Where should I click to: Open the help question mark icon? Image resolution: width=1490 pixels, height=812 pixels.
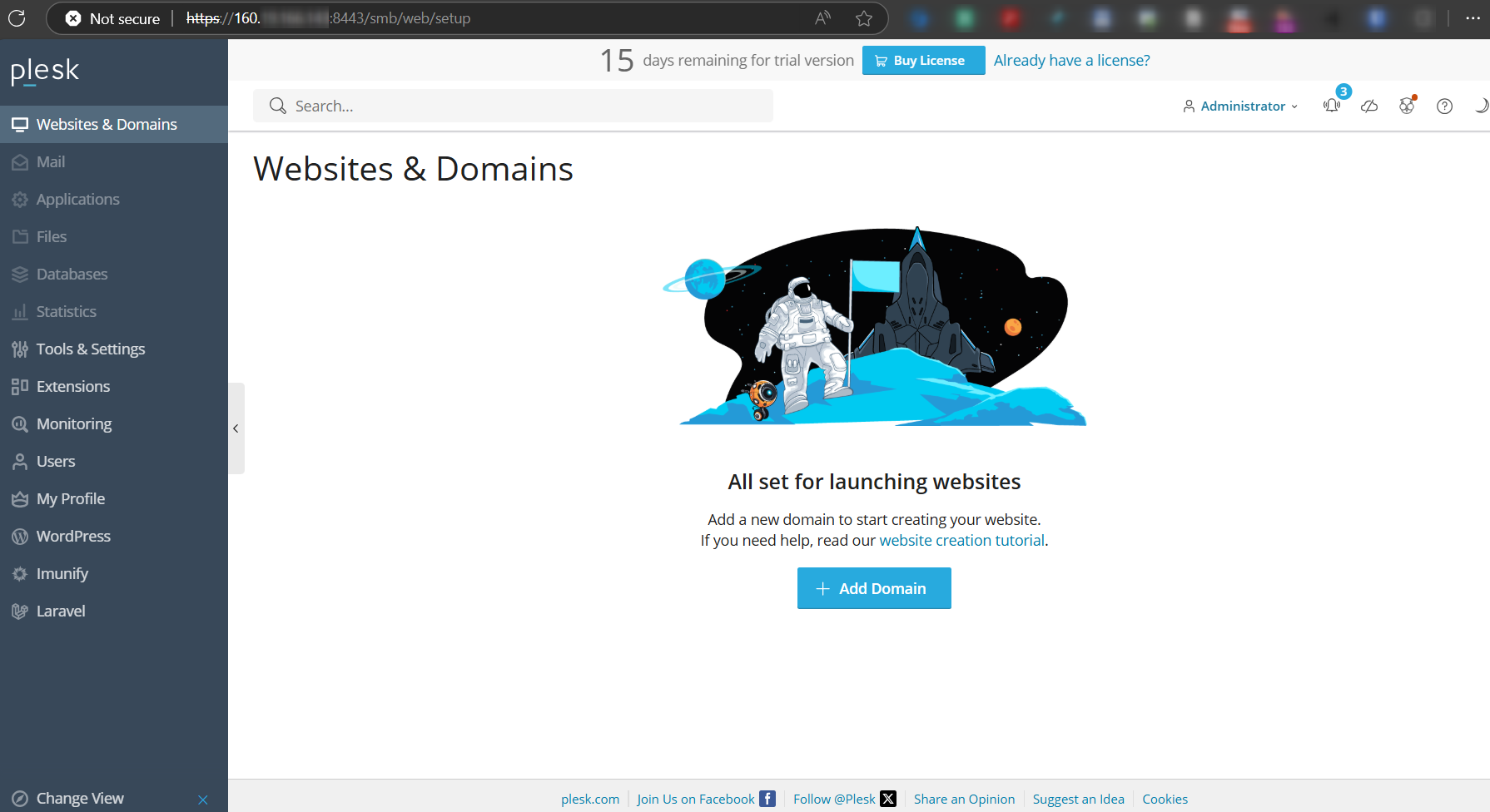(x=1444, y=106)
